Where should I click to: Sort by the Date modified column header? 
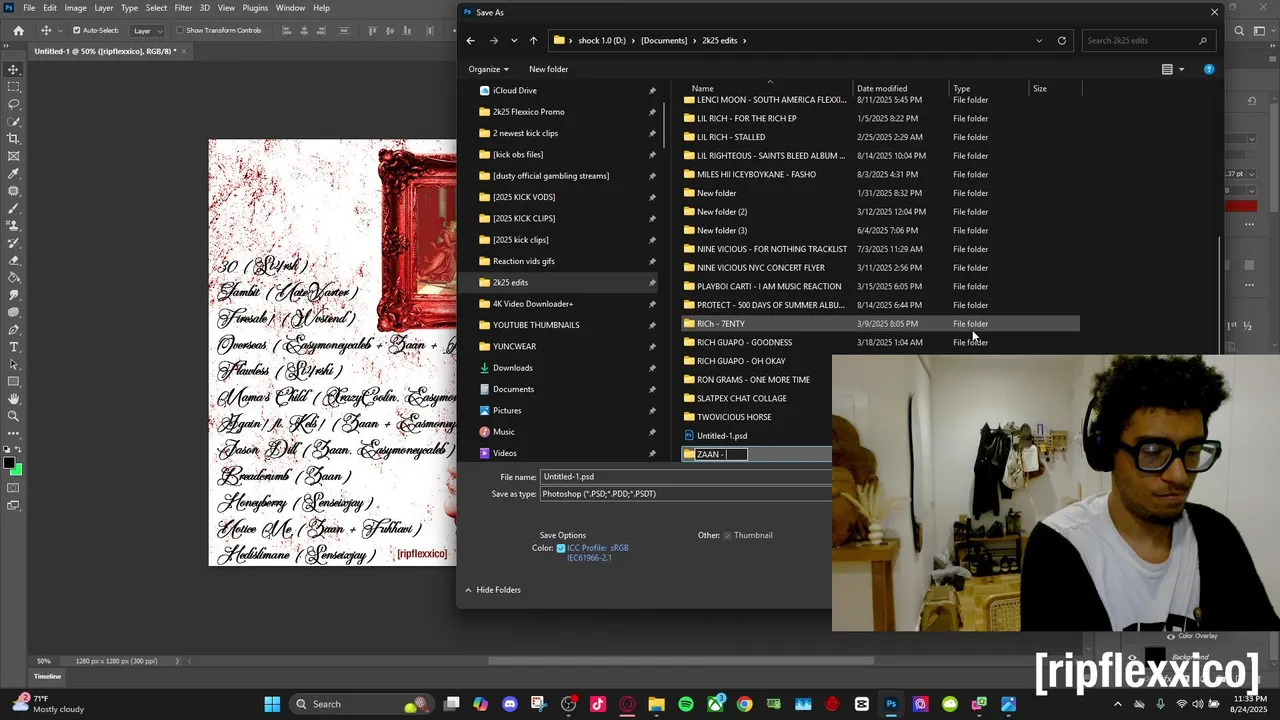pos(882,89)
